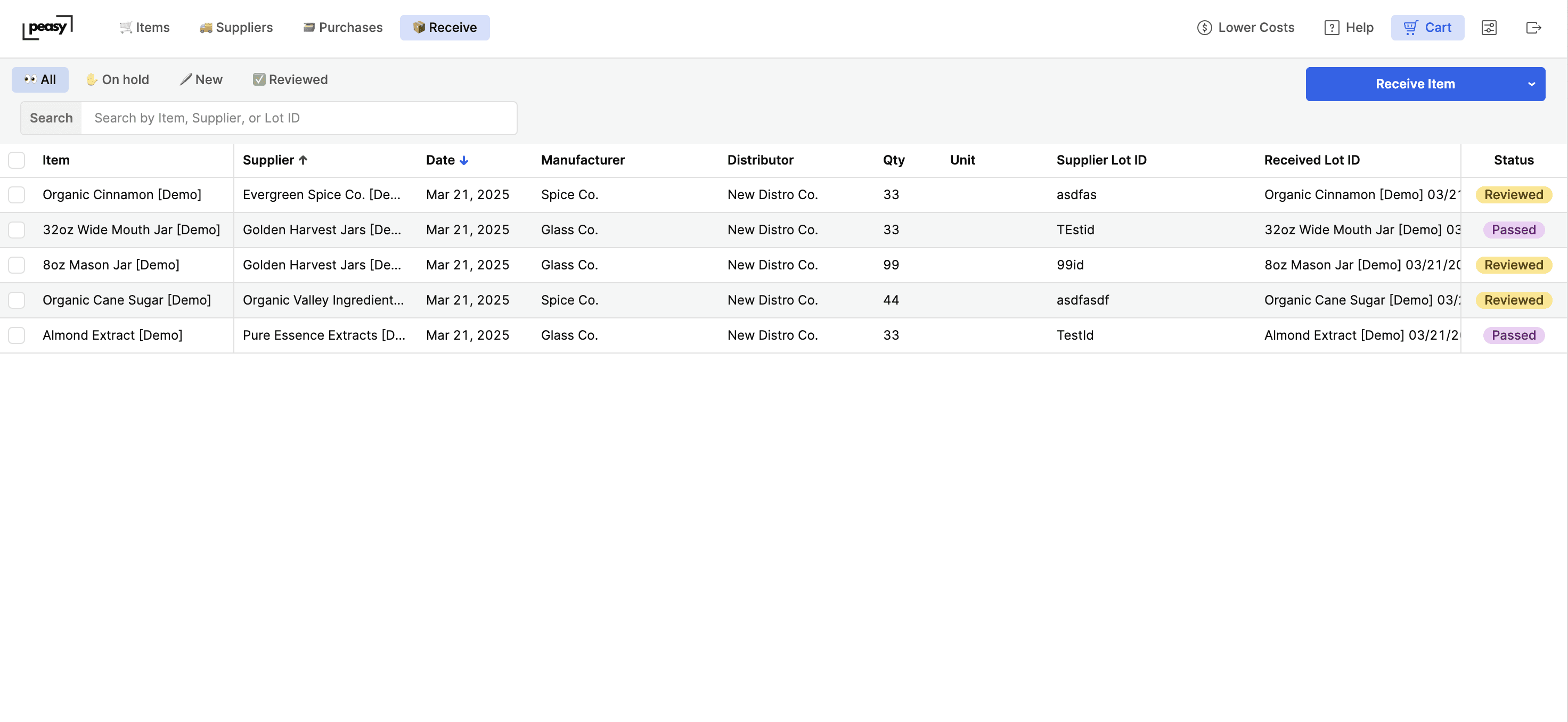The image size is (1568, 722).
Task: Click supplier lot ID asdfas
Action: coord(1076,195)
